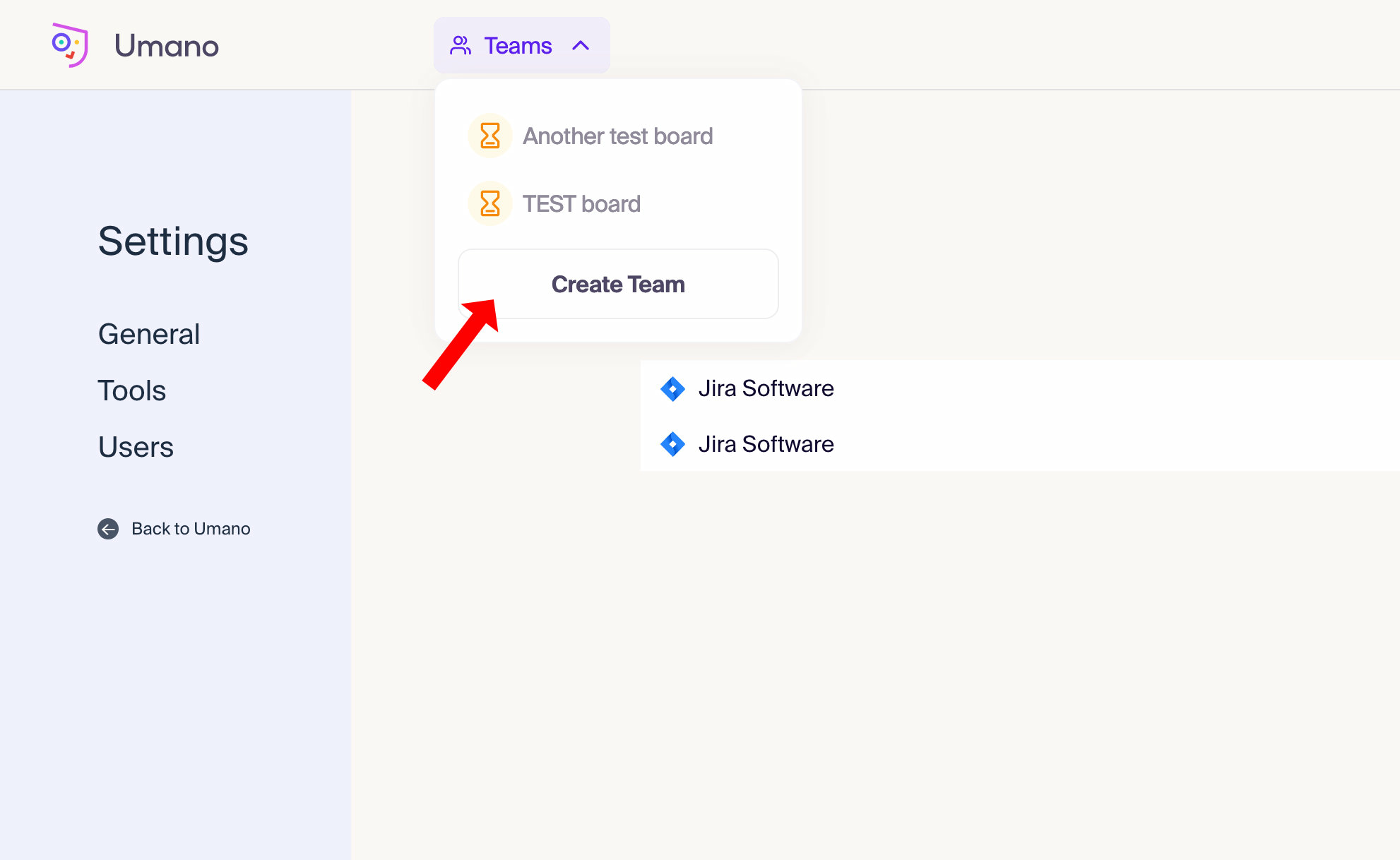Click the Teams people icon
1400x860 pixels.
click(x=461, y=46)
